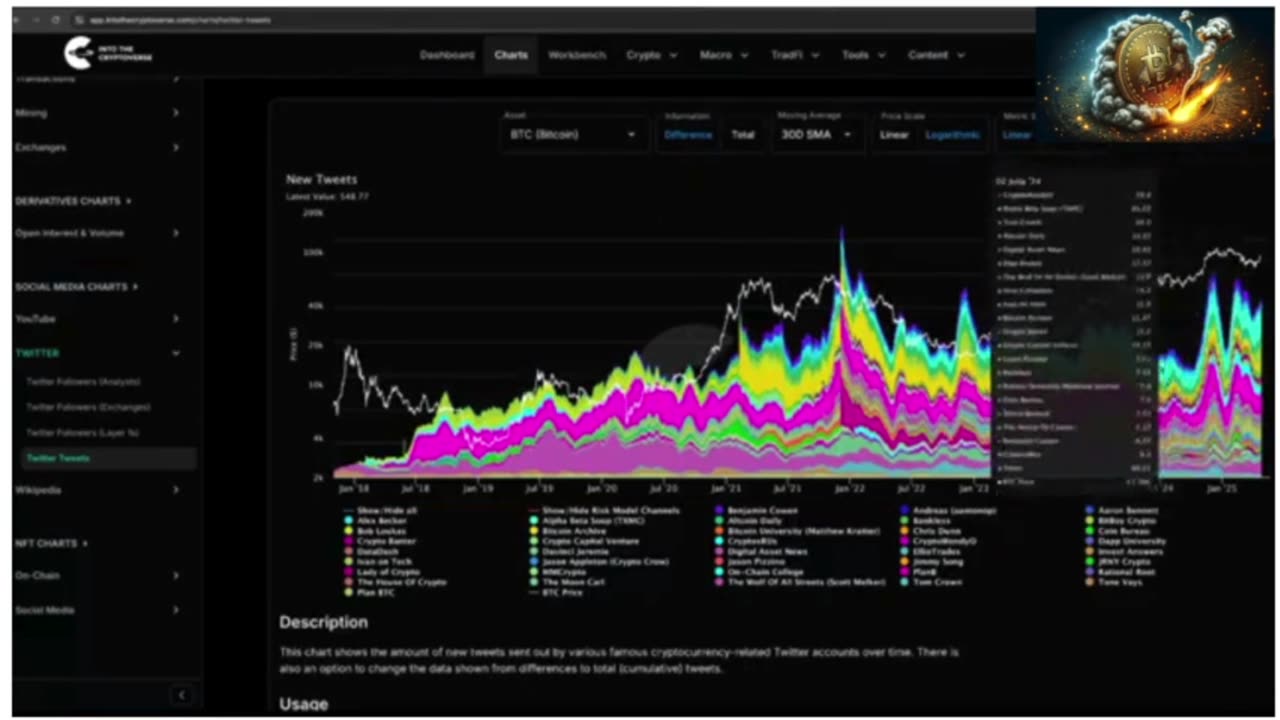Click The Moon Carl legend dot
The height and width of the screenshot is (720, 1280).
coord(534,582)
